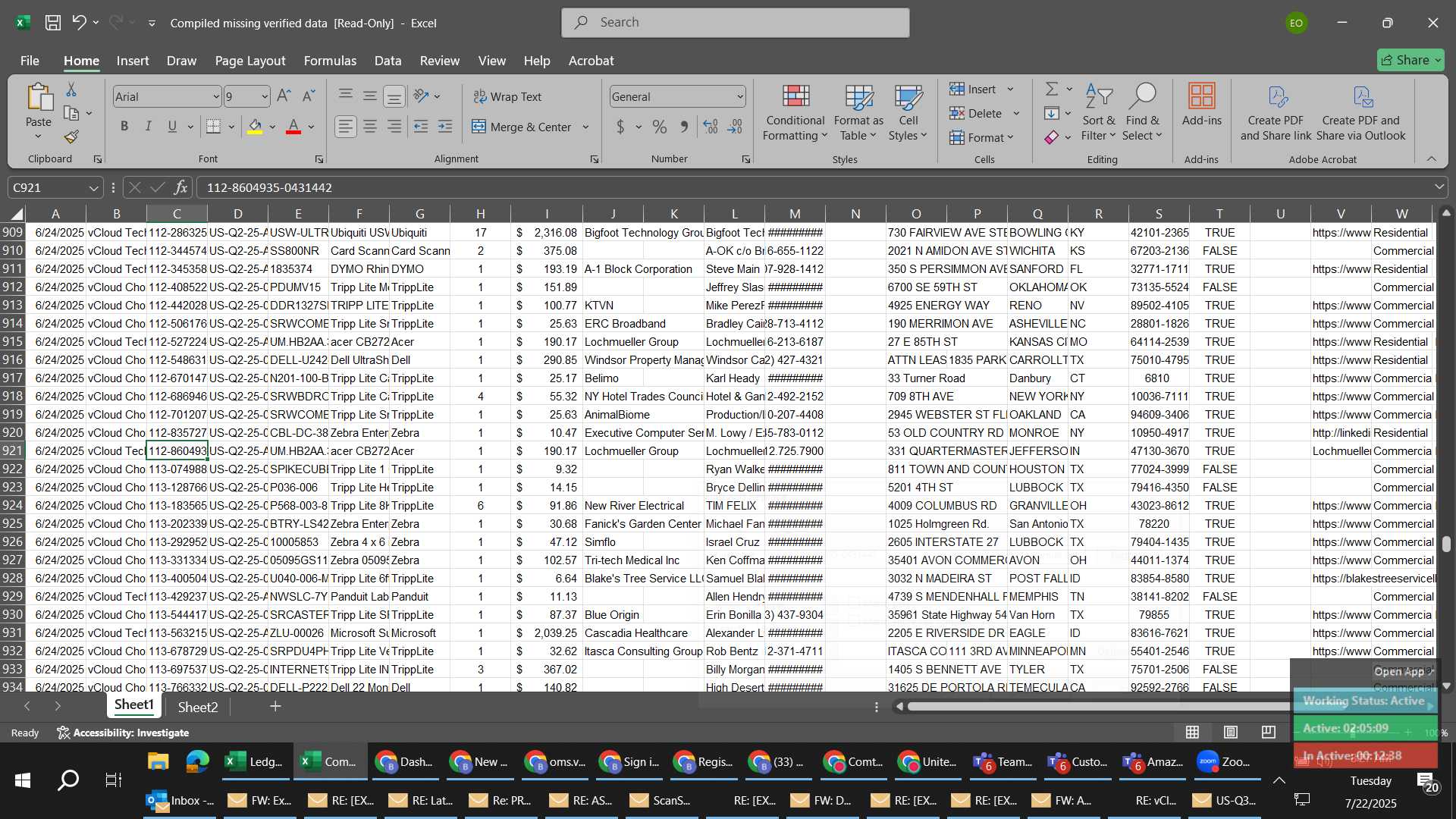
Task: Toggle Underline formatting
Action: pos(173,127)
